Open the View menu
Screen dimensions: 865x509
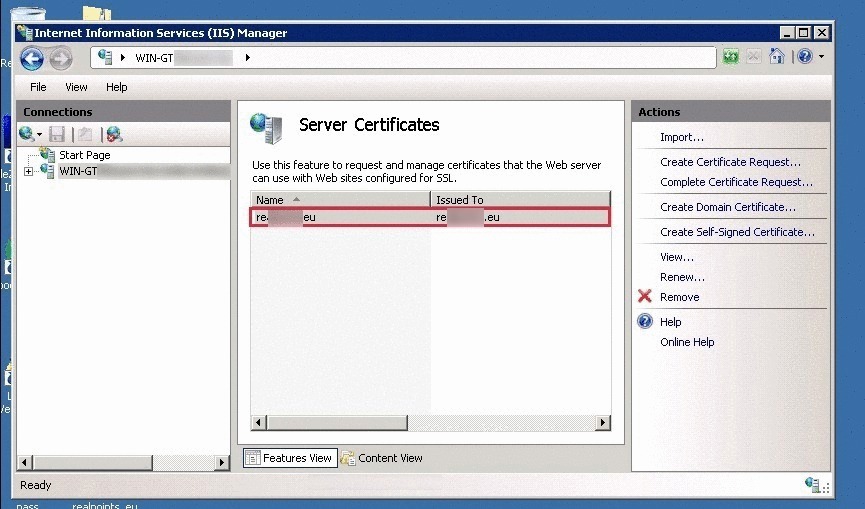coord(76,87)
